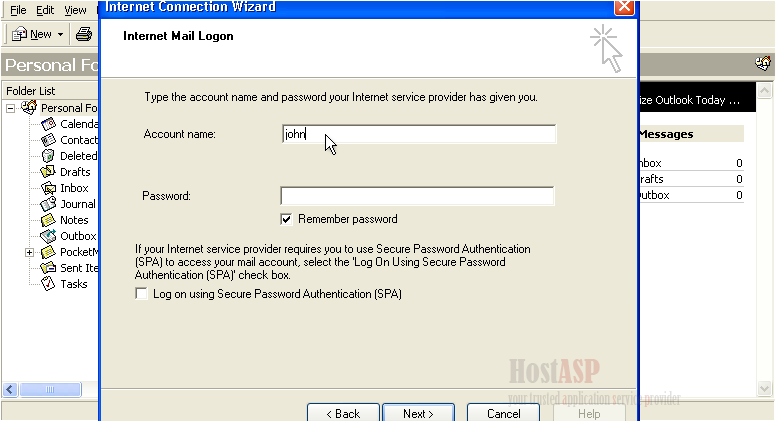Select the Drafts folder icon
This screenshot has height=422, width=776.
pyautogui.click(x=48, y=172)
